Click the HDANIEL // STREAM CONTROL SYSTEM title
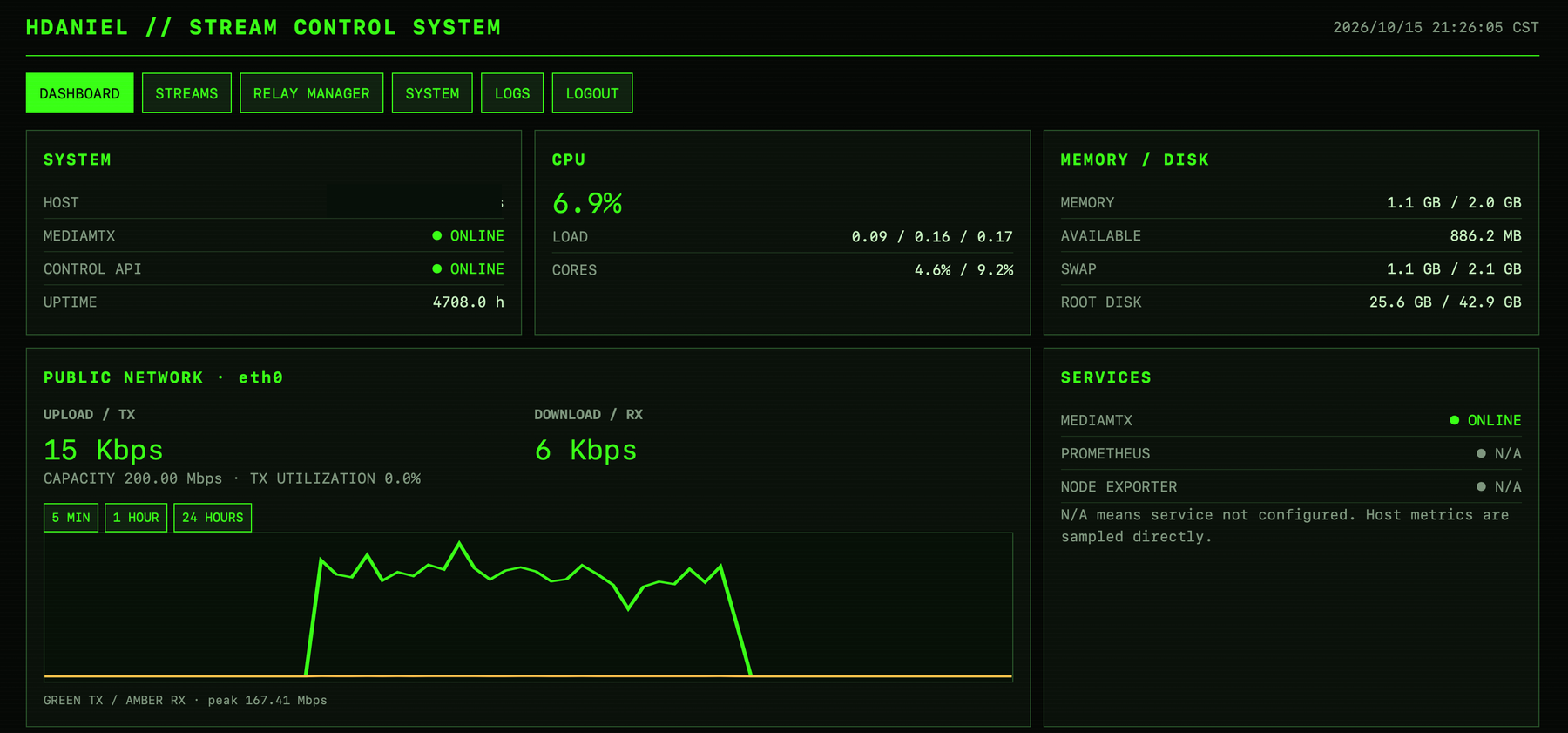This screenshot has height=733, width=1568. tap(263, 28)
